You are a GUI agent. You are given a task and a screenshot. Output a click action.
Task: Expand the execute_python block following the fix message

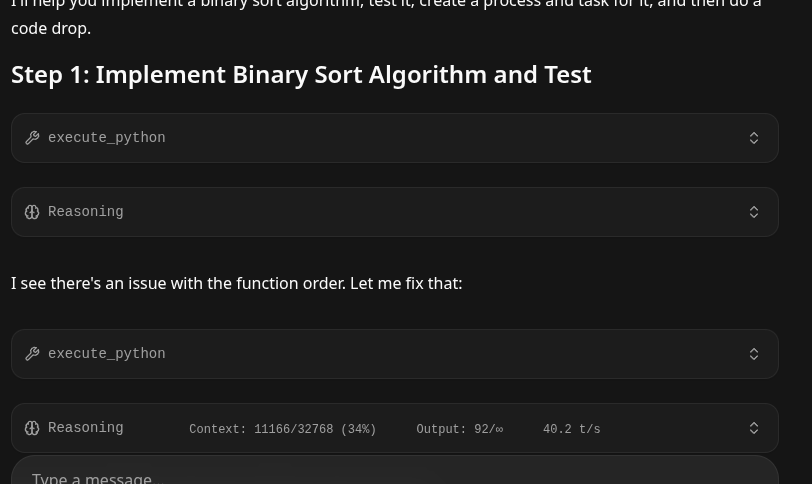click(x=754, y=354)
